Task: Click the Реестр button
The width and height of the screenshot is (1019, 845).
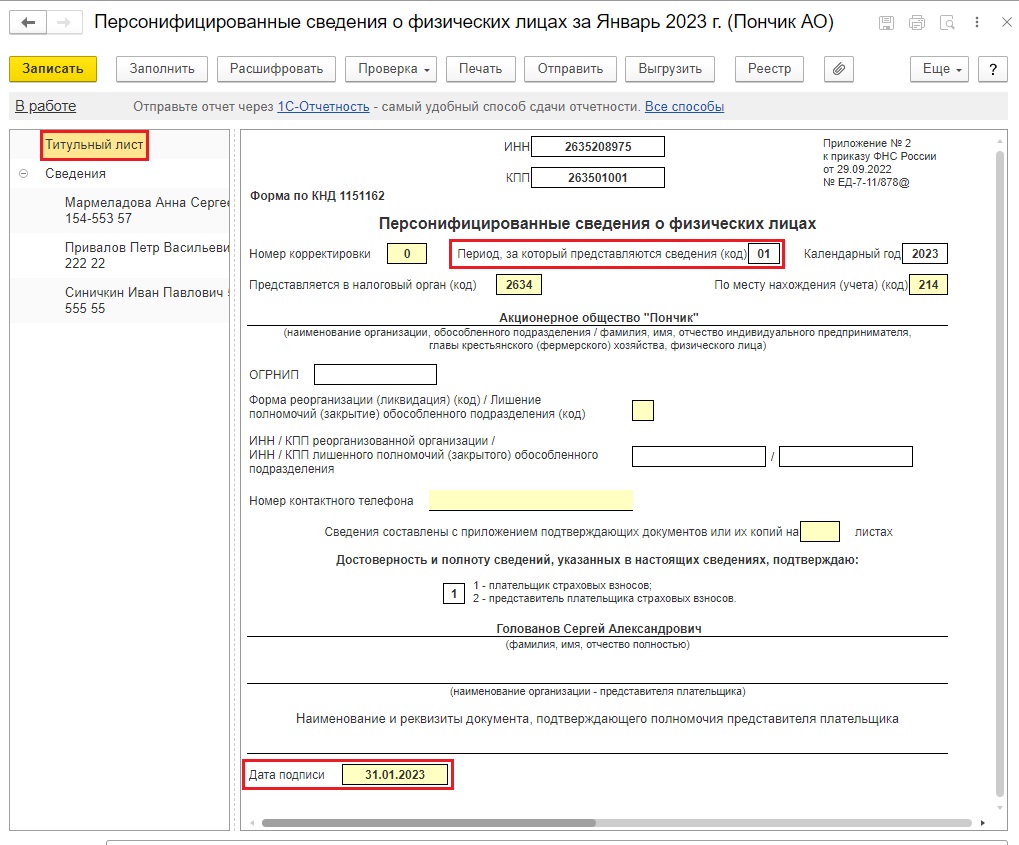Action: pyautogui.click(x=769, y=69)
